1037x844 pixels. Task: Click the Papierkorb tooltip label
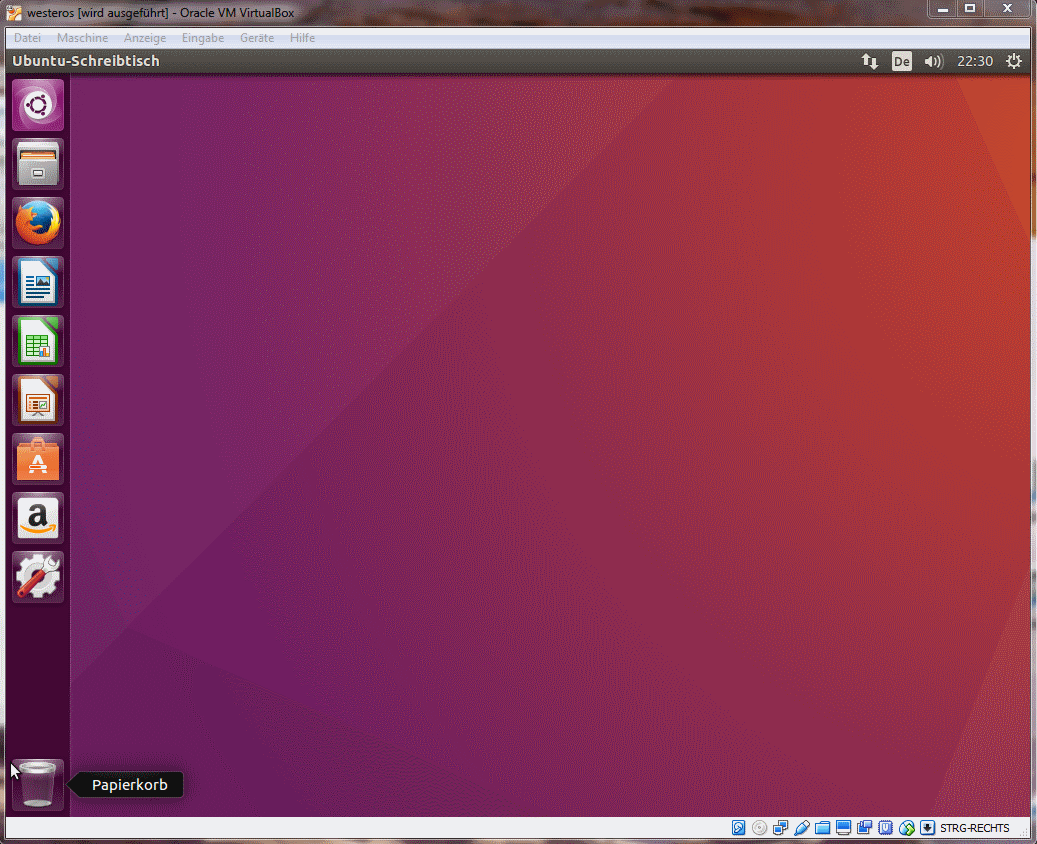[130, 785]
